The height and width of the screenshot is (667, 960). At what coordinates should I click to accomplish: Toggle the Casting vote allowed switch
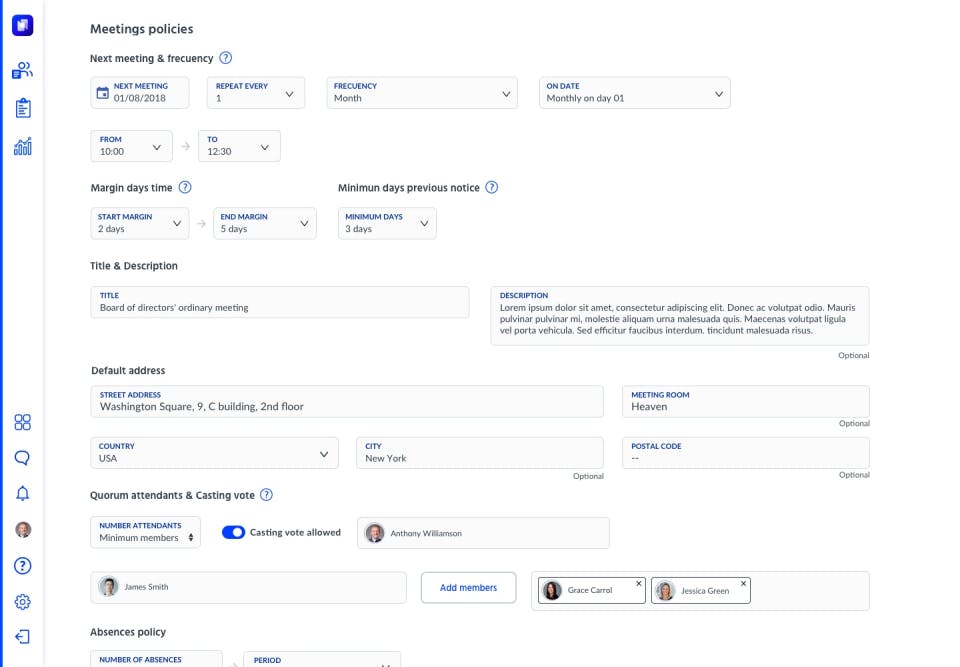[233, 532]
